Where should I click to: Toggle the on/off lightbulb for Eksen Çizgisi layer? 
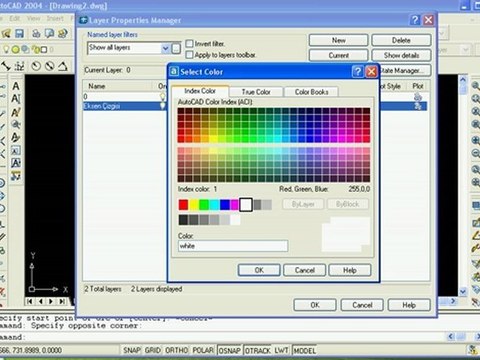(162, 106)
